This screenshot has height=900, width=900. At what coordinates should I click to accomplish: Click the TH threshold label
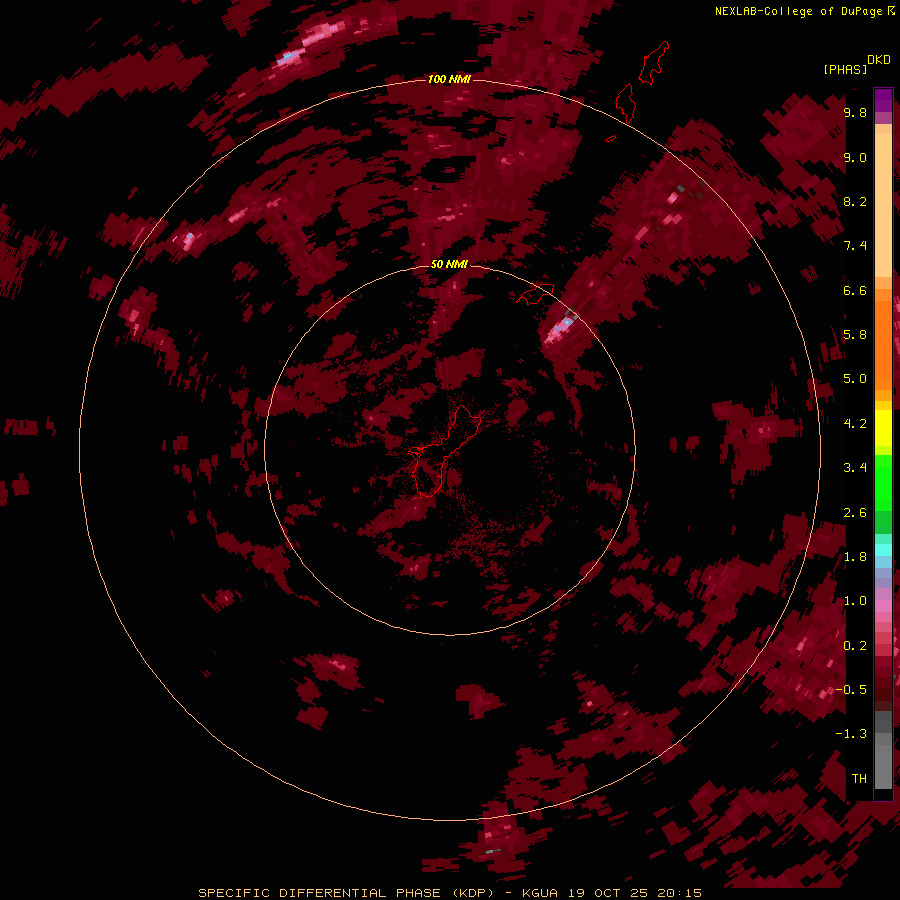859,779
